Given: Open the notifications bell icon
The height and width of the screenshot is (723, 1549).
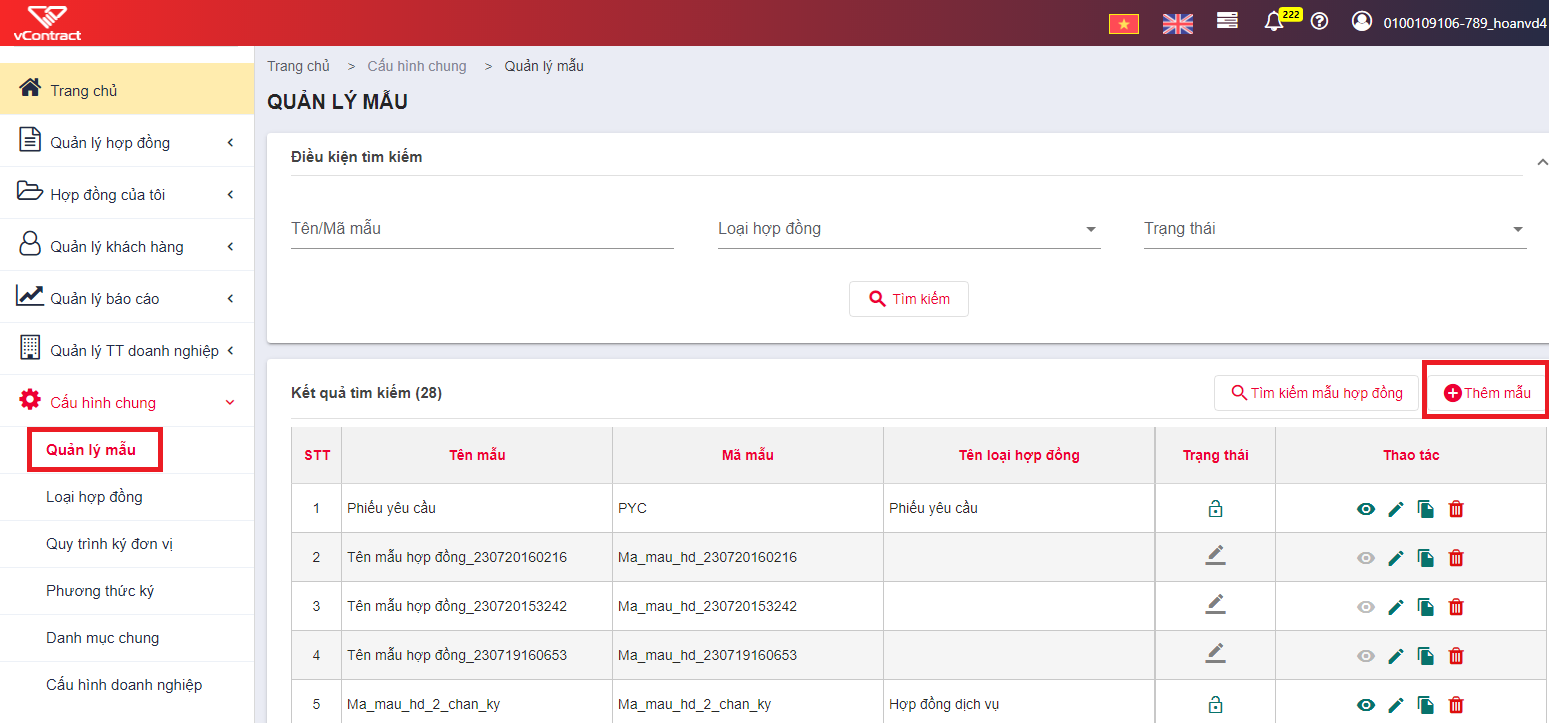Looking at the screenshot, I should click(1274, 22).
